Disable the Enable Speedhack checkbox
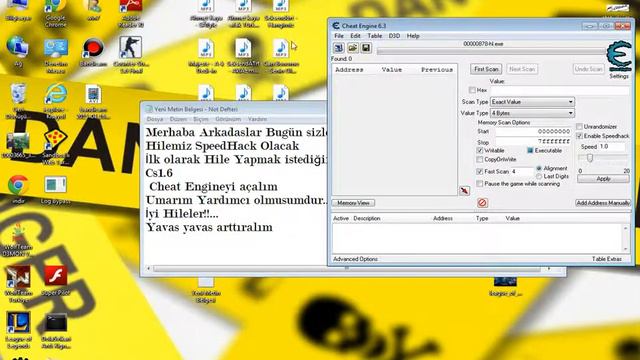This screenshot has width=640, height=360. 580,136
